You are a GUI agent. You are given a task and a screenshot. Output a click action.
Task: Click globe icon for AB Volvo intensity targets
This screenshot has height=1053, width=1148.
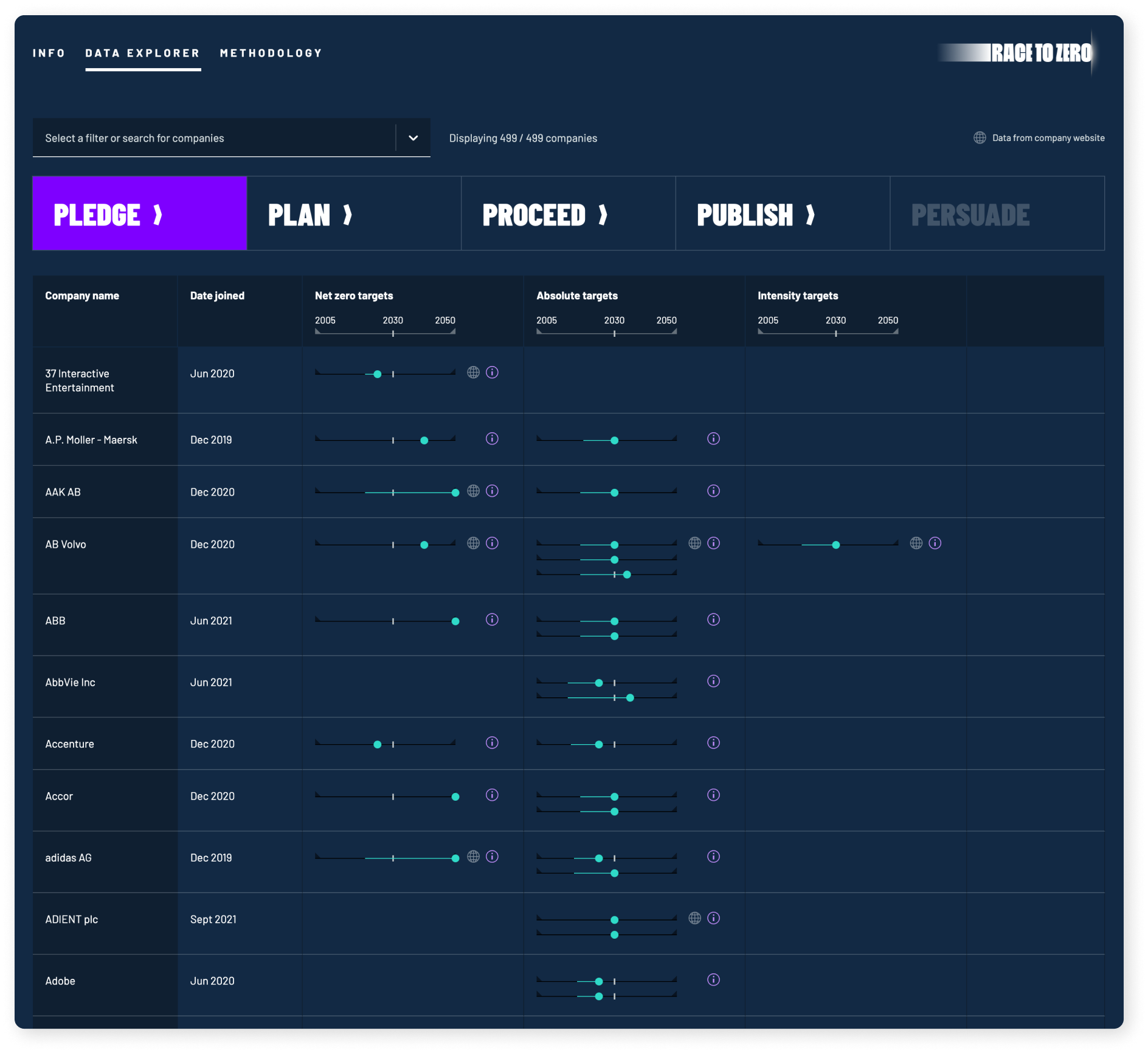click(x=916, y=544)
